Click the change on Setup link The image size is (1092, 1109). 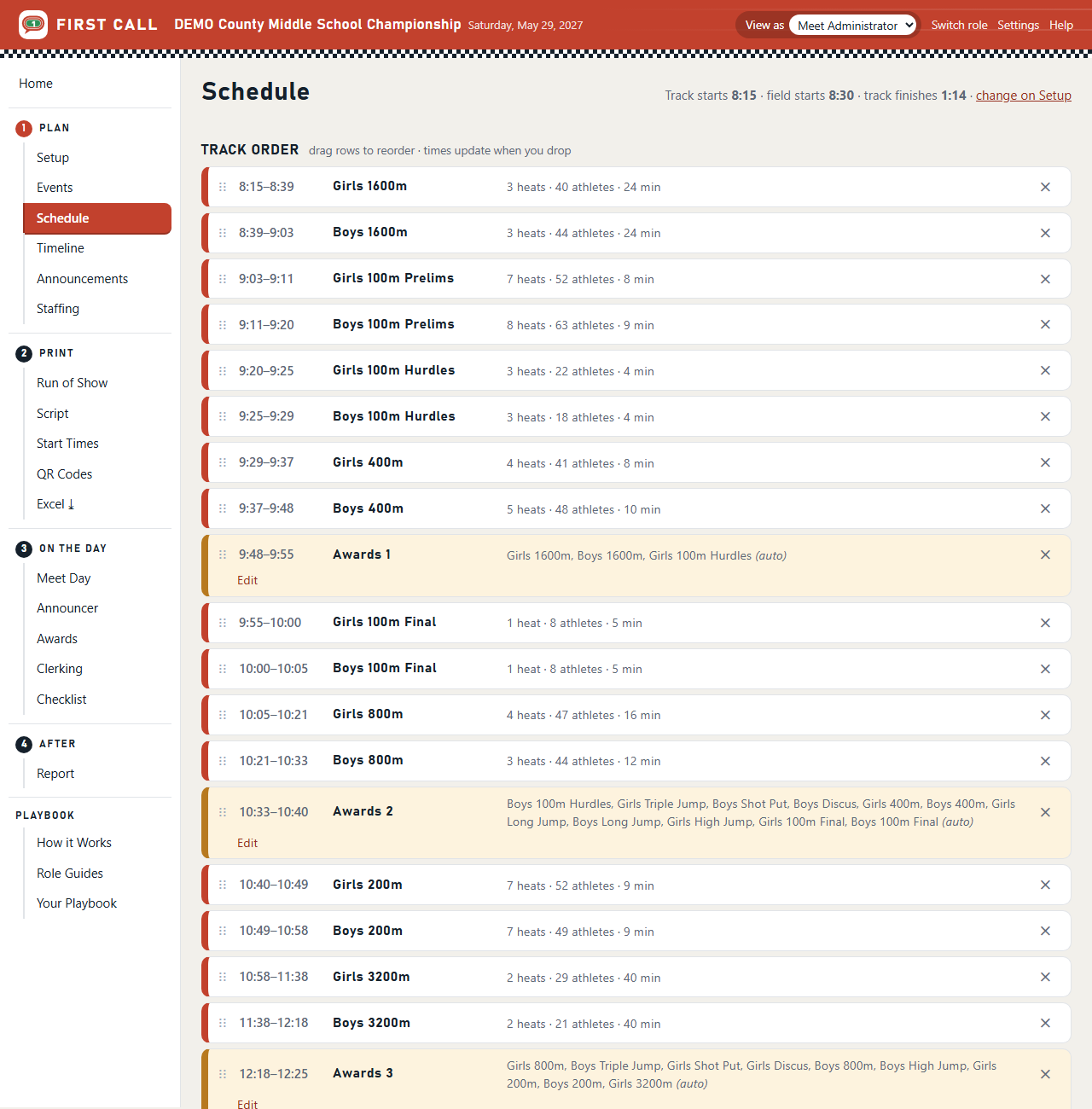[x=1024, y=96]
